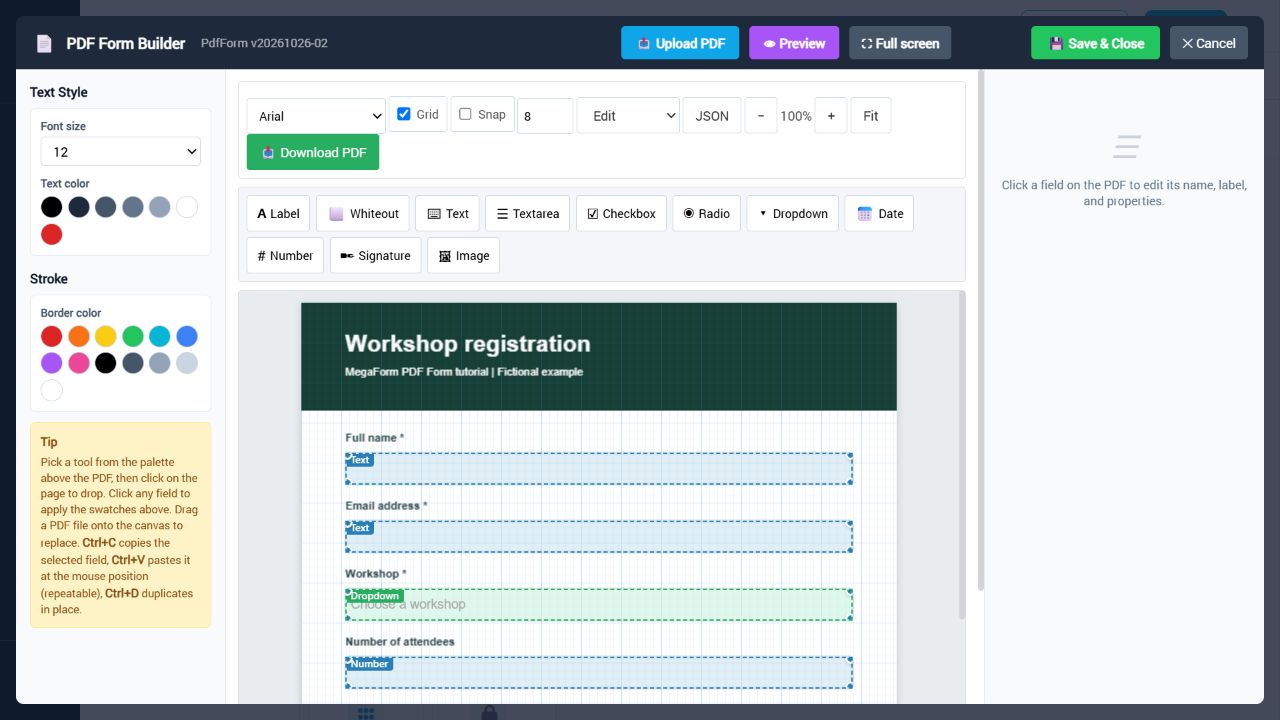
Task: Select the Signature field tool
Action: [x=375, y=255]
